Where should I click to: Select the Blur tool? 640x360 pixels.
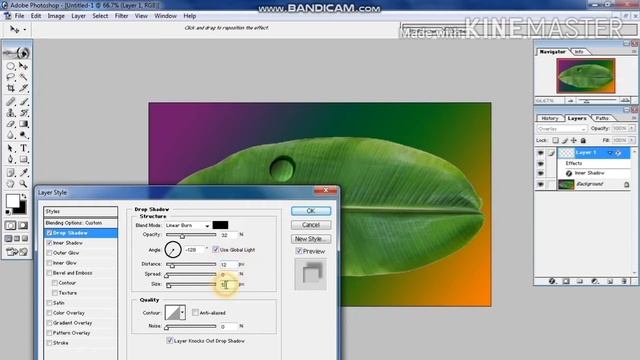point(11,135)
